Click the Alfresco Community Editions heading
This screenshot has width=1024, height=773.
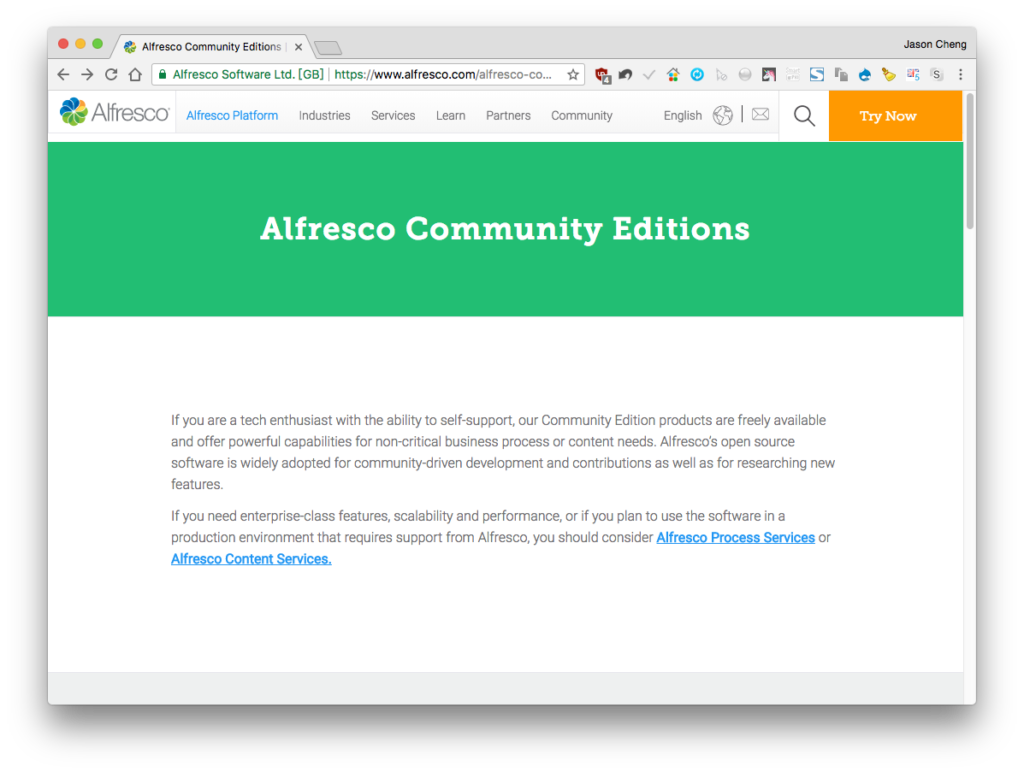(x=505, y=229)
